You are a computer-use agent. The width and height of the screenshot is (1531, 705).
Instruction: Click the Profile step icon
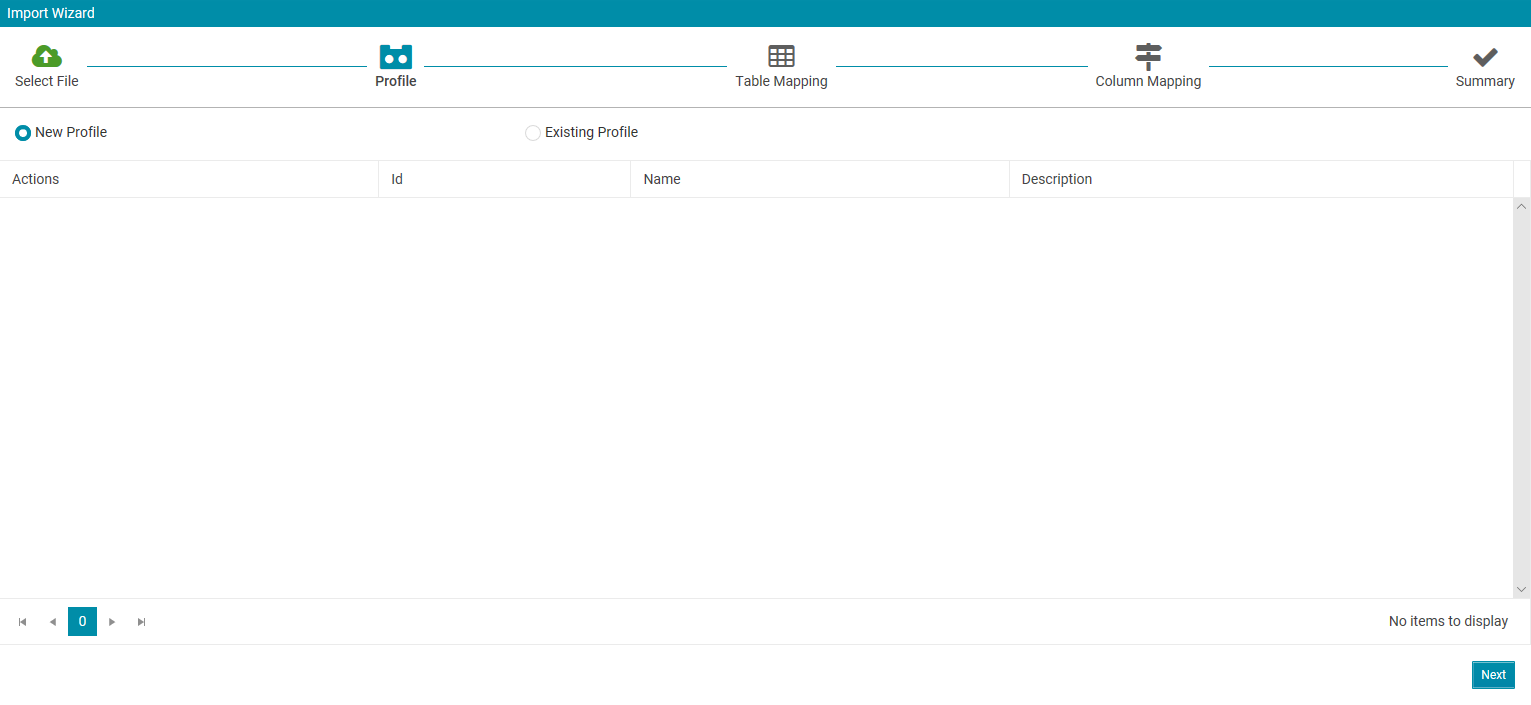click(x=396, y=56)
